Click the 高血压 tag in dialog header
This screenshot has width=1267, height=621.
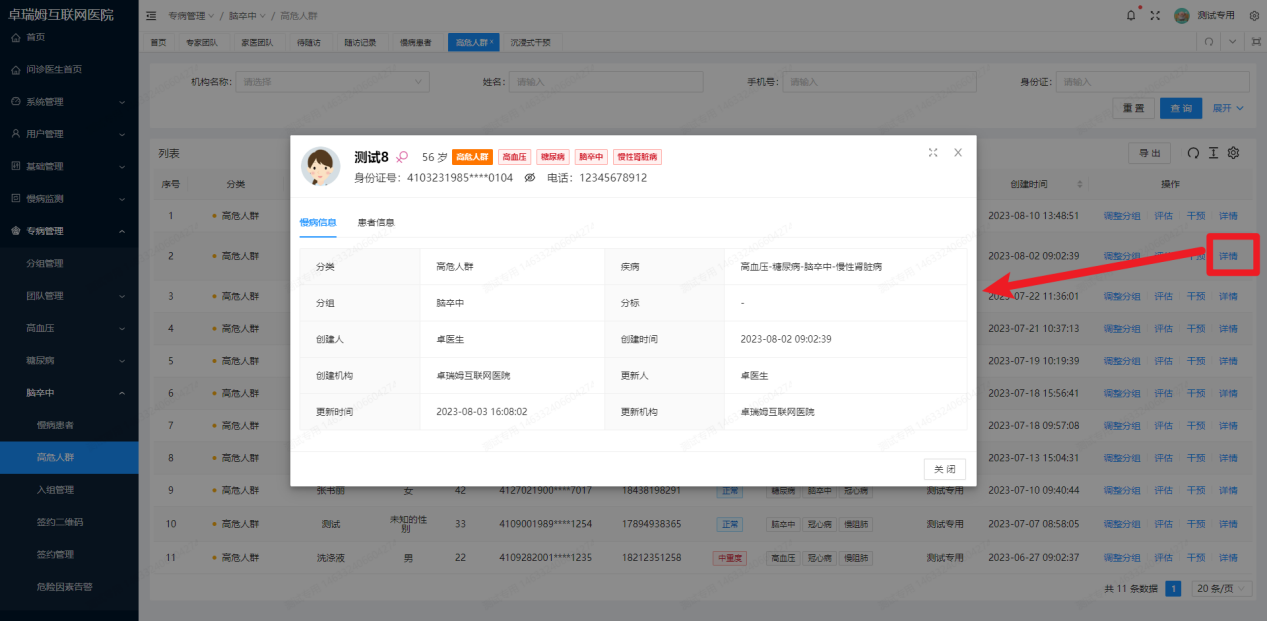point(514,157)
